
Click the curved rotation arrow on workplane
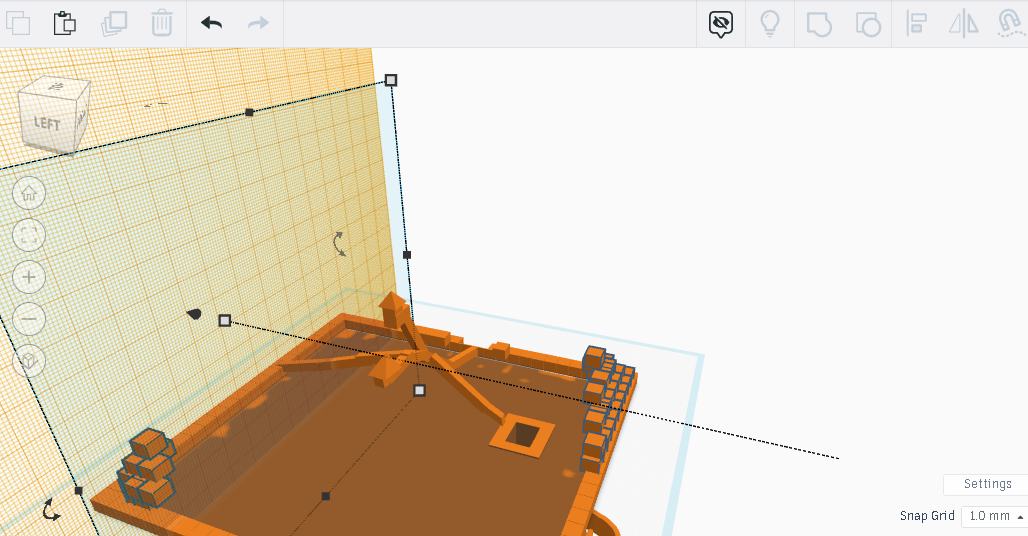click(x=339, y=244)
